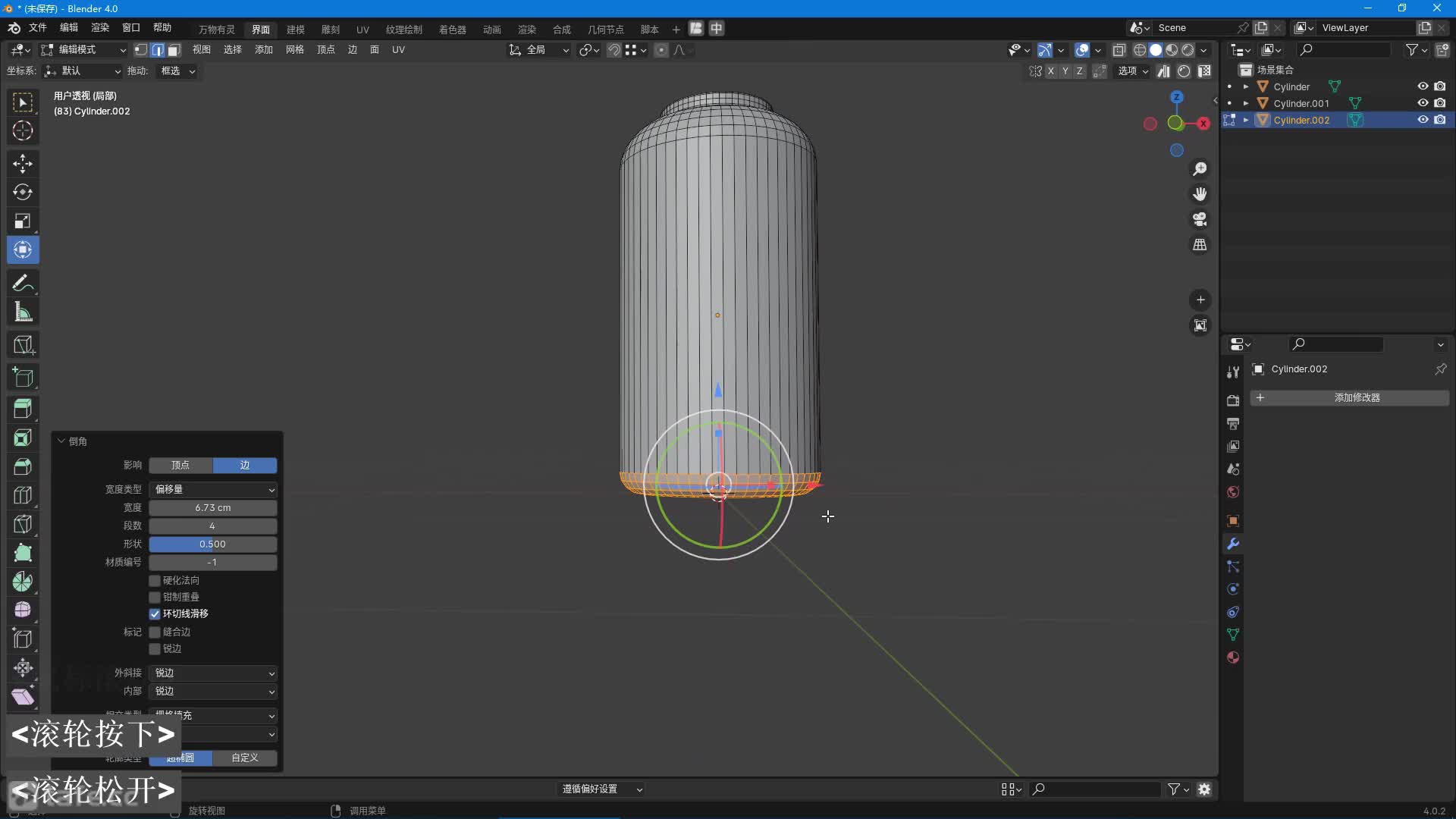Switch to face select mode
1456x819 pixels.
coord(174,50)
